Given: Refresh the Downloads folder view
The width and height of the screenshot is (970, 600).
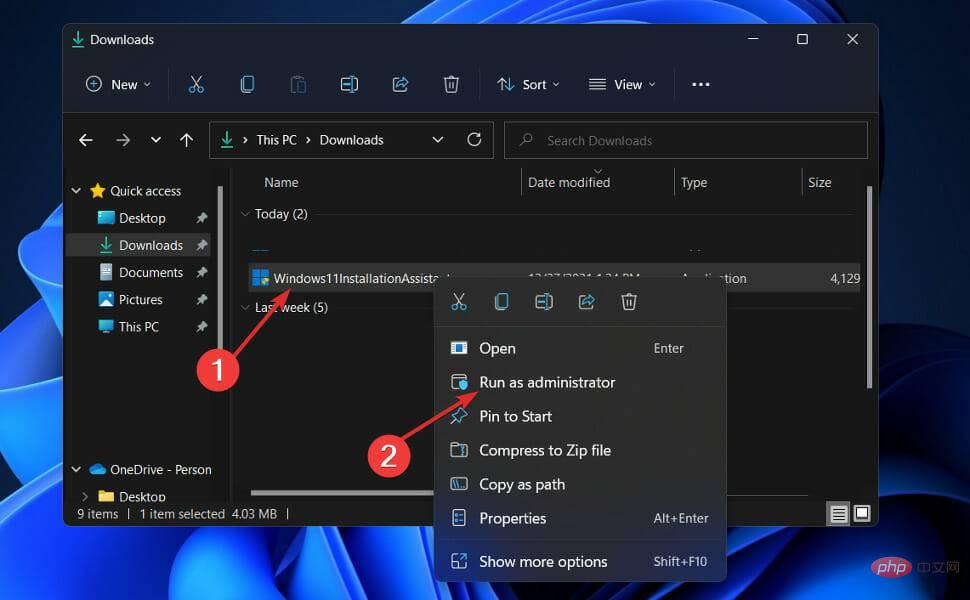Looking at the screenshot, I should click(x=474, y=140).
